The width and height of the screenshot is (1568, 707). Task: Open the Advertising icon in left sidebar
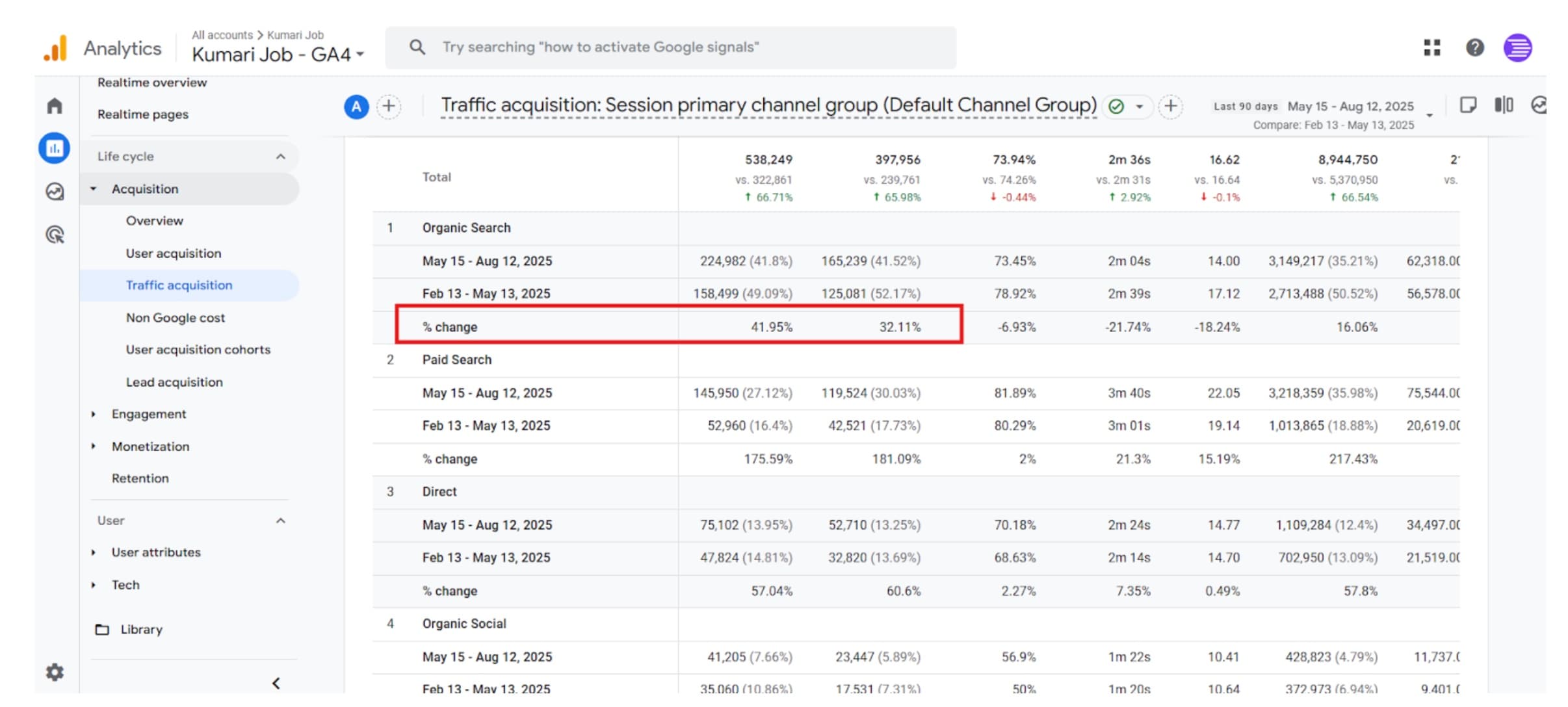(x=55, y=235)
